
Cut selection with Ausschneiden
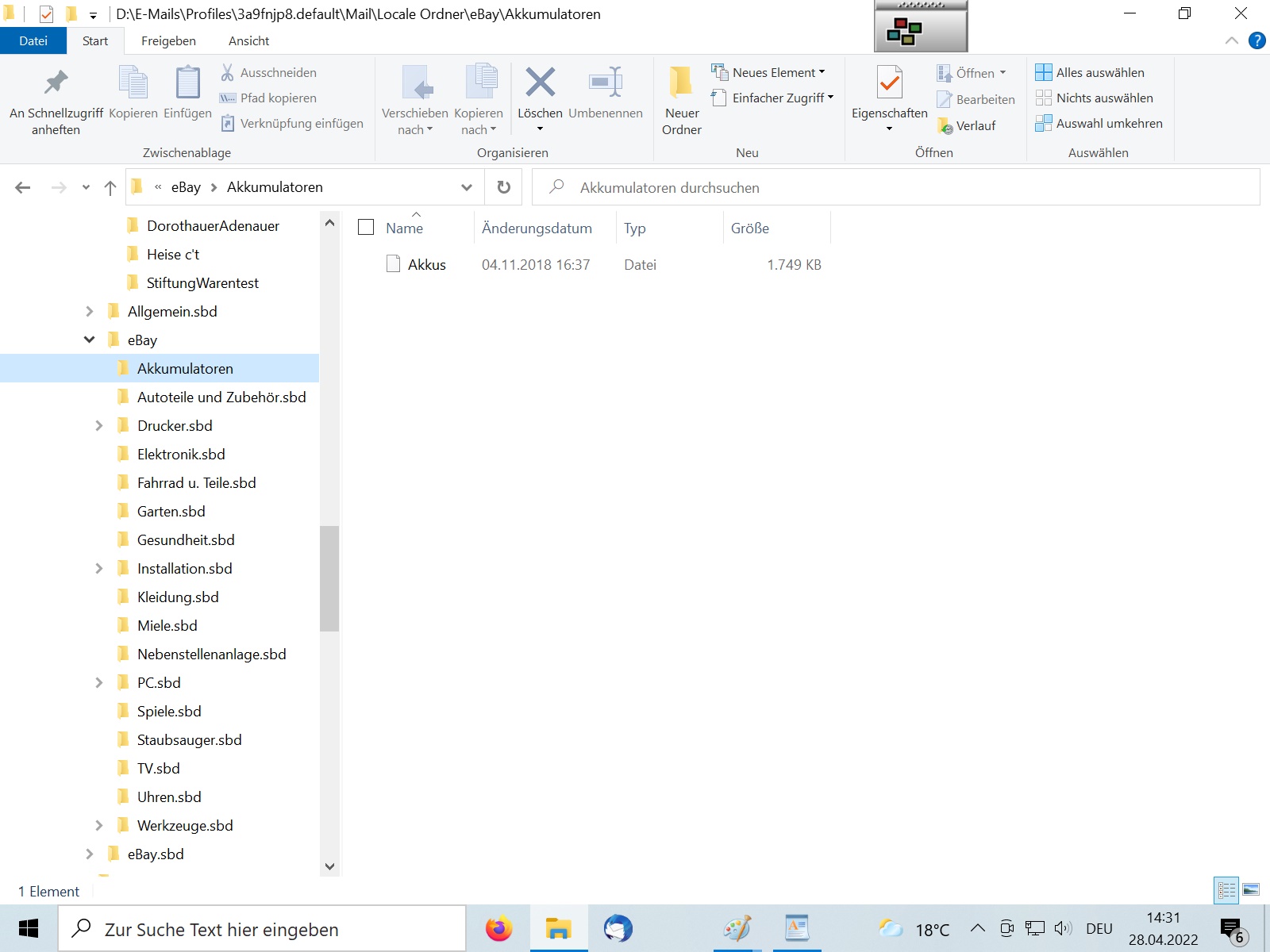pyautogui.click(x=268, y=72)
